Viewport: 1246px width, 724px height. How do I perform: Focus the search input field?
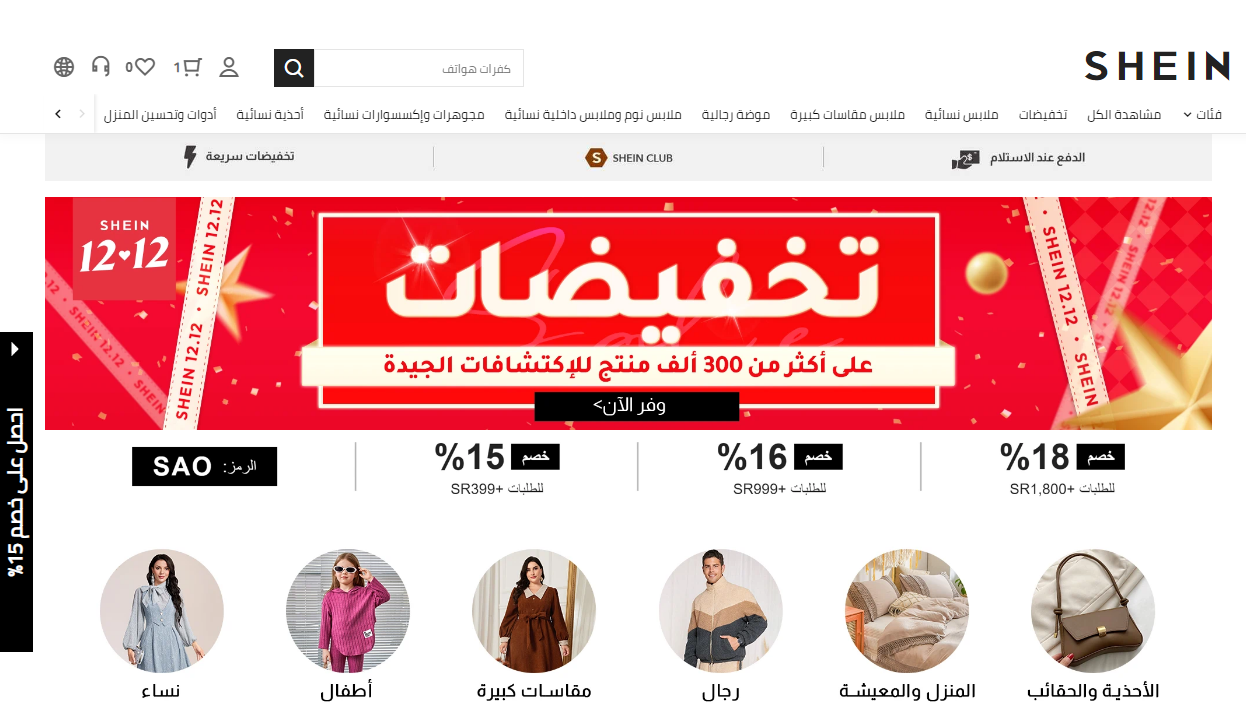(x=419, y=68)
